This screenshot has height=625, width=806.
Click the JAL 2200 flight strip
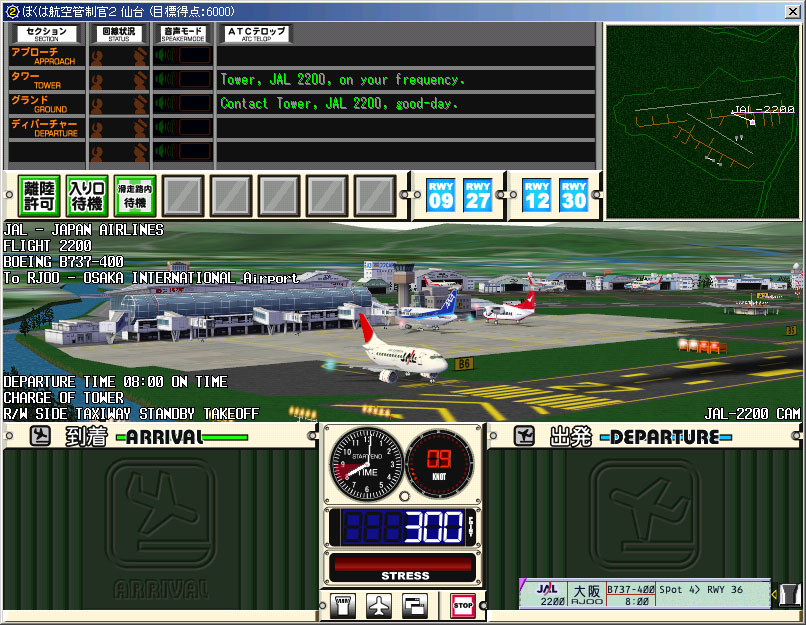pyautogui.click(x=644, y=595)
